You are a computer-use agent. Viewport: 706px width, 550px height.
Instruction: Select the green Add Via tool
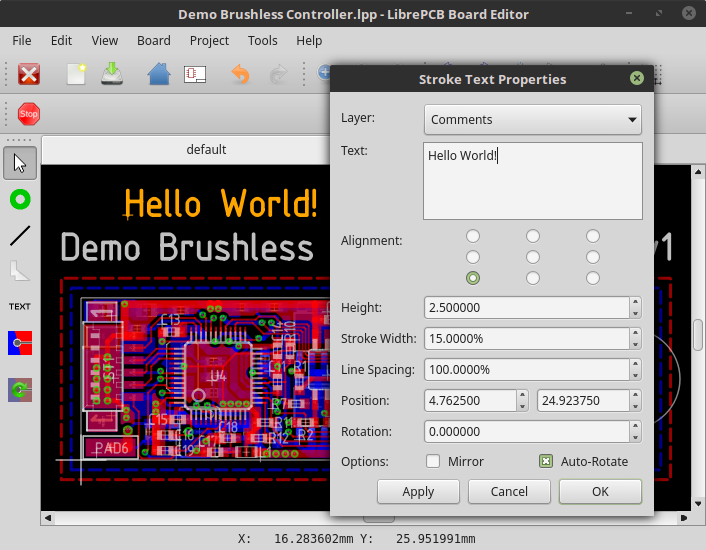(20, 199)
